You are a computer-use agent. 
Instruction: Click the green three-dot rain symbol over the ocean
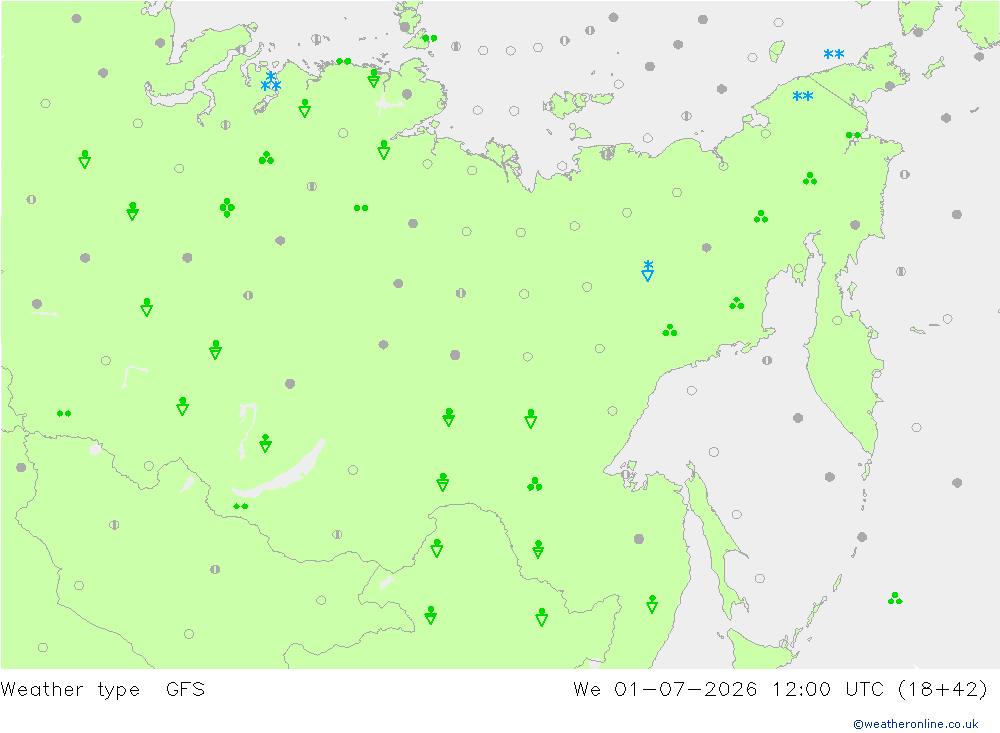pos(895,598)
